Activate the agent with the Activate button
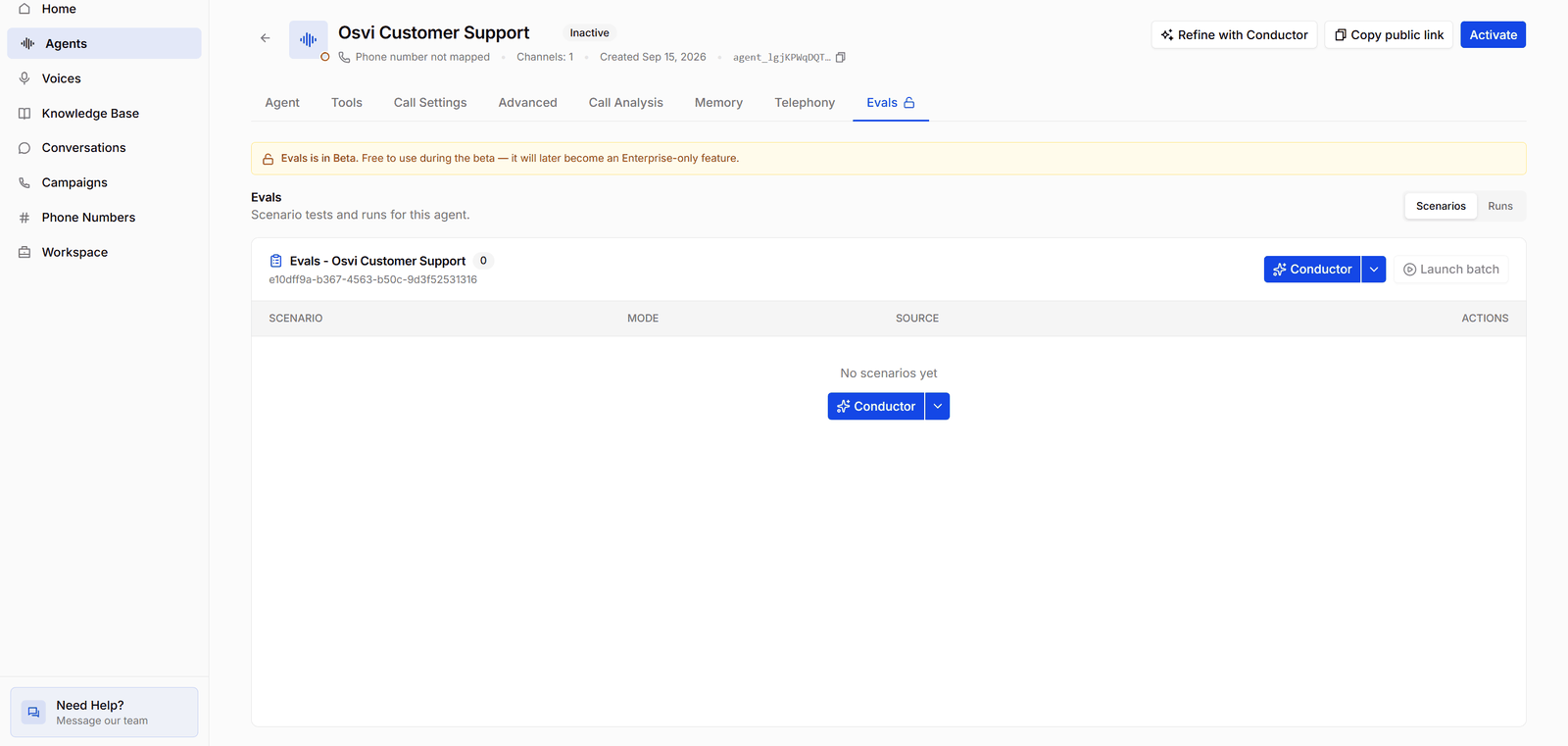 tap(1493, 34)
